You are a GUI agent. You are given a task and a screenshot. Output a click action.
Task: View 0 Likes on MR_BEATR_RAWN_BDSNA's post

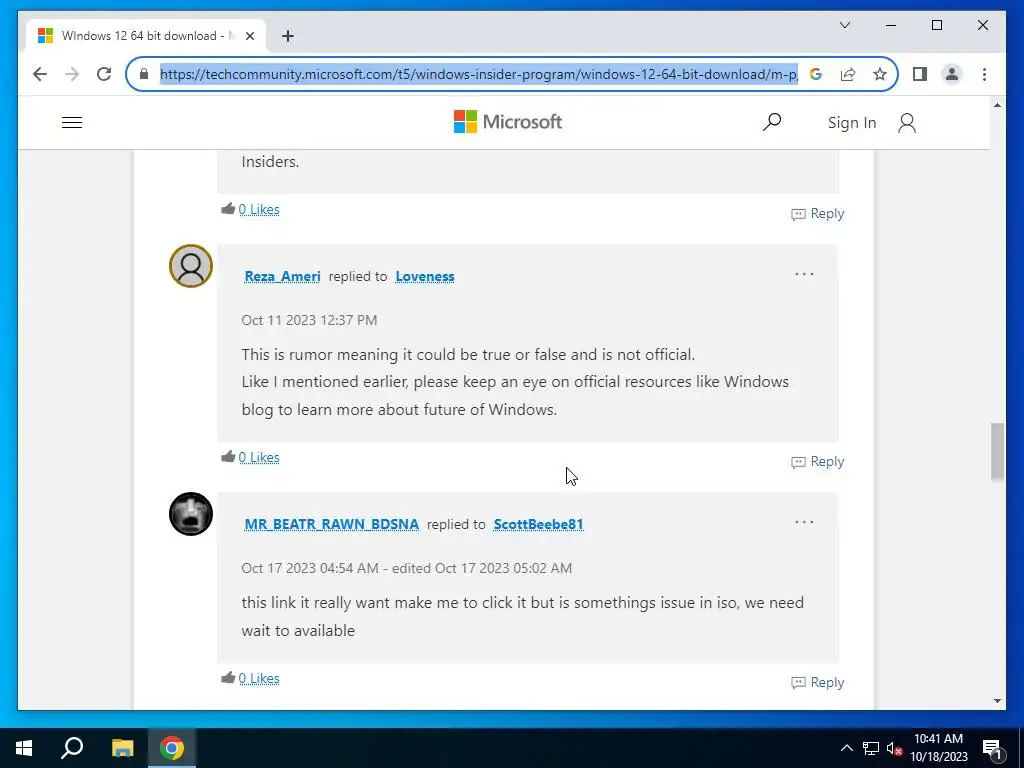[x=259, y=679]
